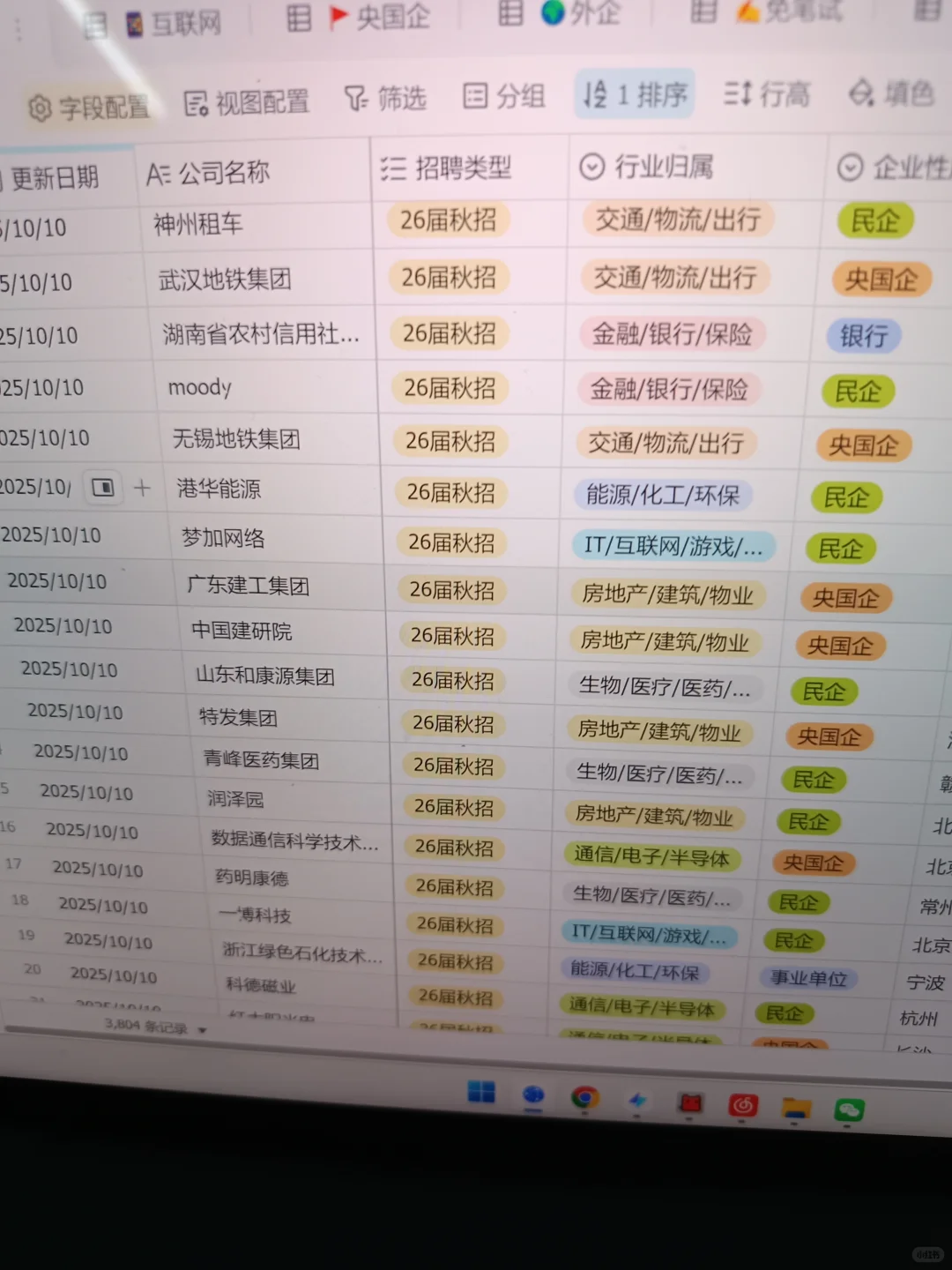Open the 3,804 条记录 records dropdown
Screen dimensions: 952x1270
[x=150, y=1027]
